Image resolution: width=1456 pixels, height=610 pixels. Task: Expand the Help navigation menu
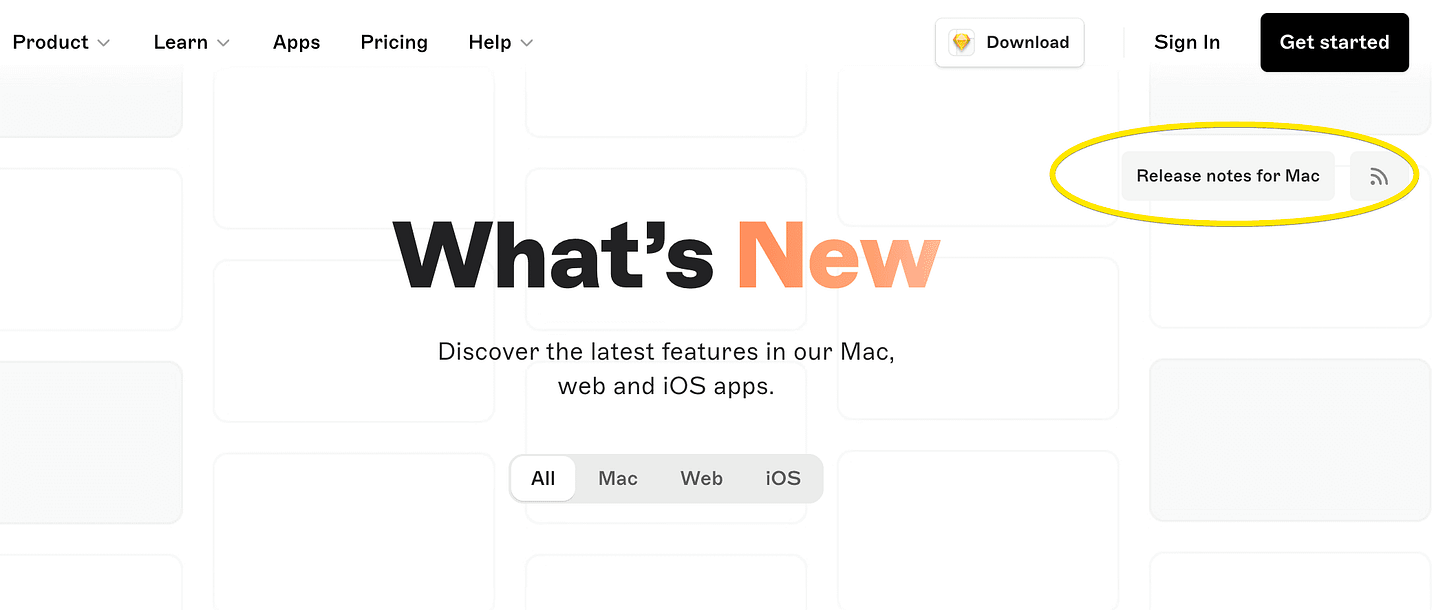pos(501,42)
